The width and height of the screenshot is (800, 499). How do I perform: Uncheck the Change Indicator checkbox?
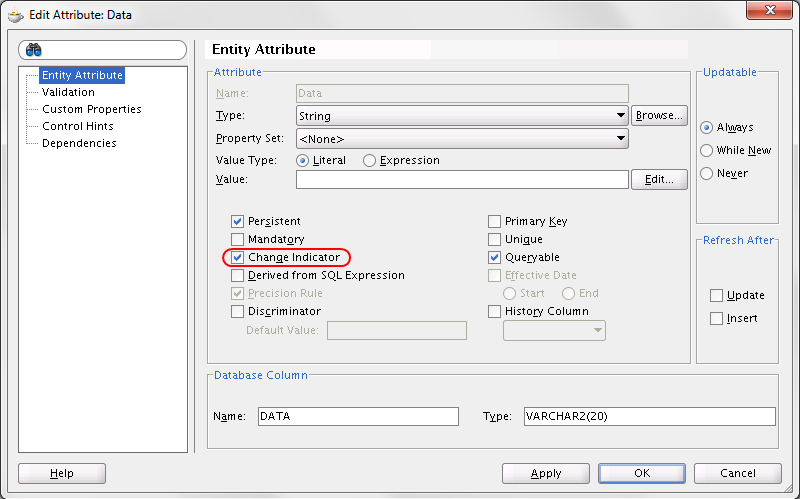tap(237, 257)
